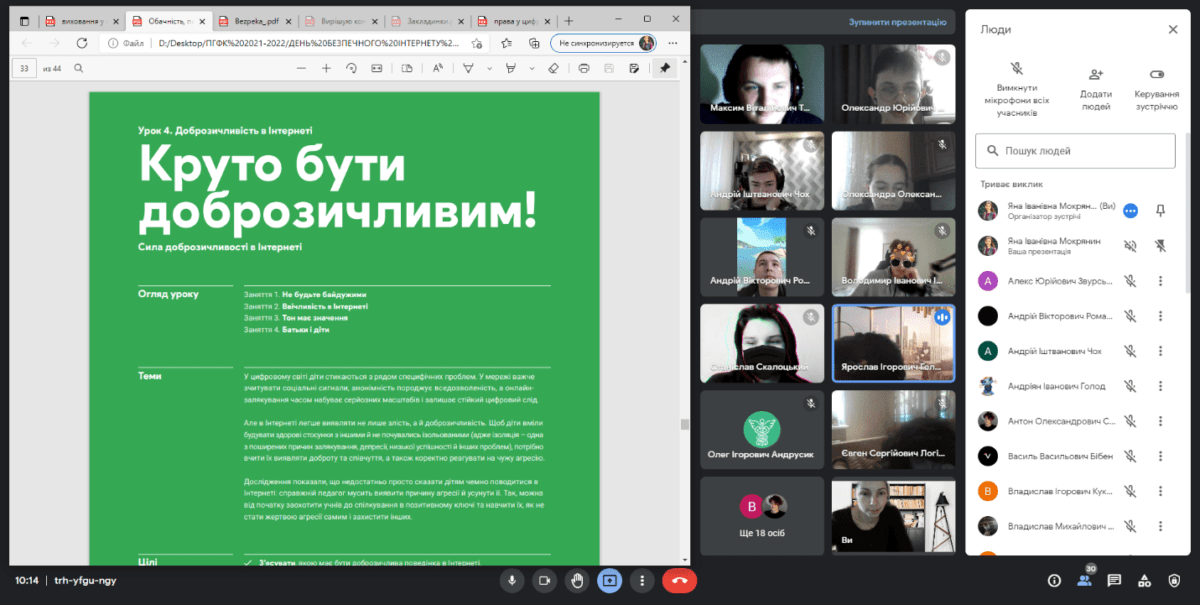1200x605 pixels.
Task: Click the red leave call button
Action: (679, 580)
